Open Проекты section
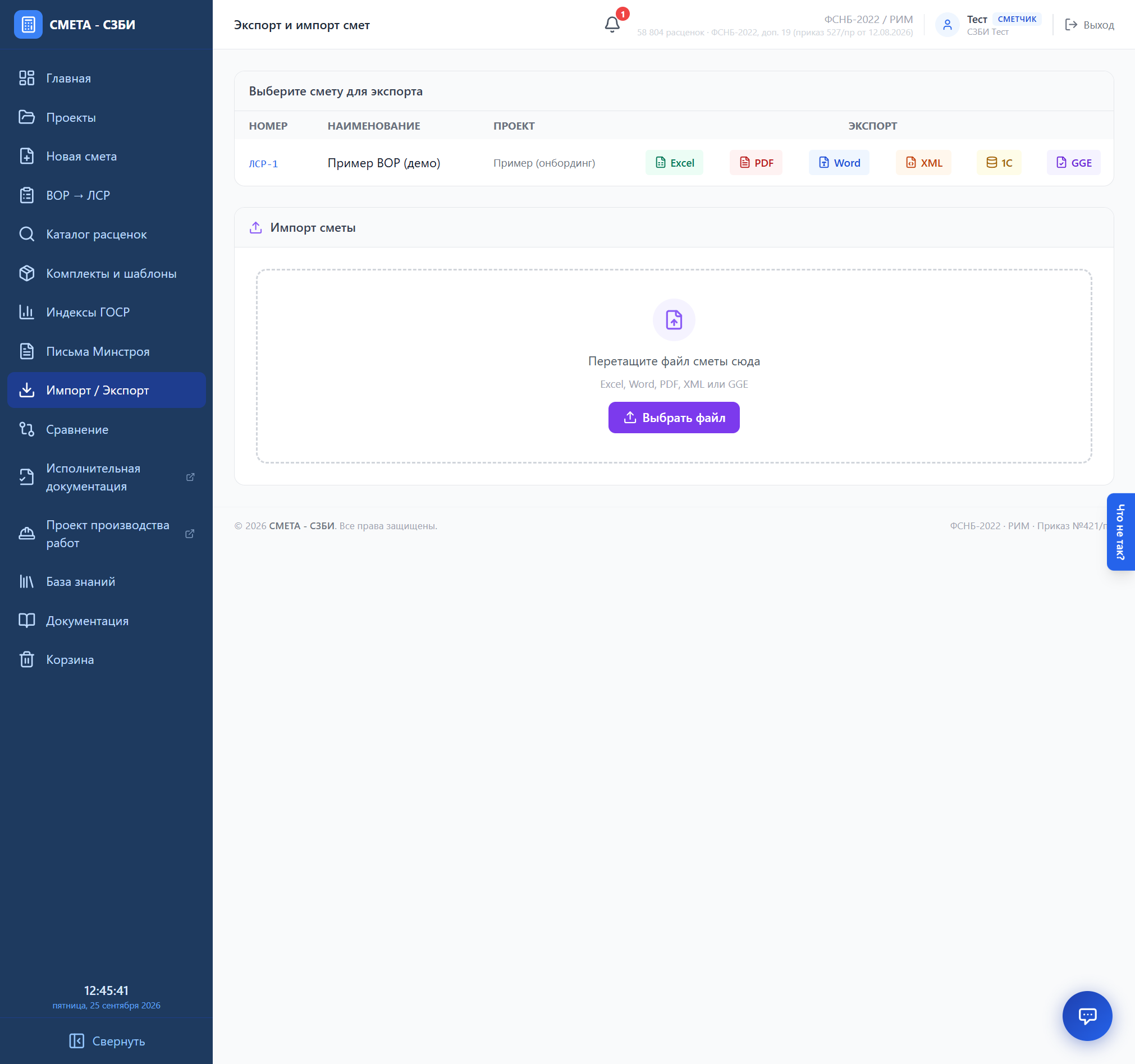The image size is (1135, 1064). tap(106, 117)
